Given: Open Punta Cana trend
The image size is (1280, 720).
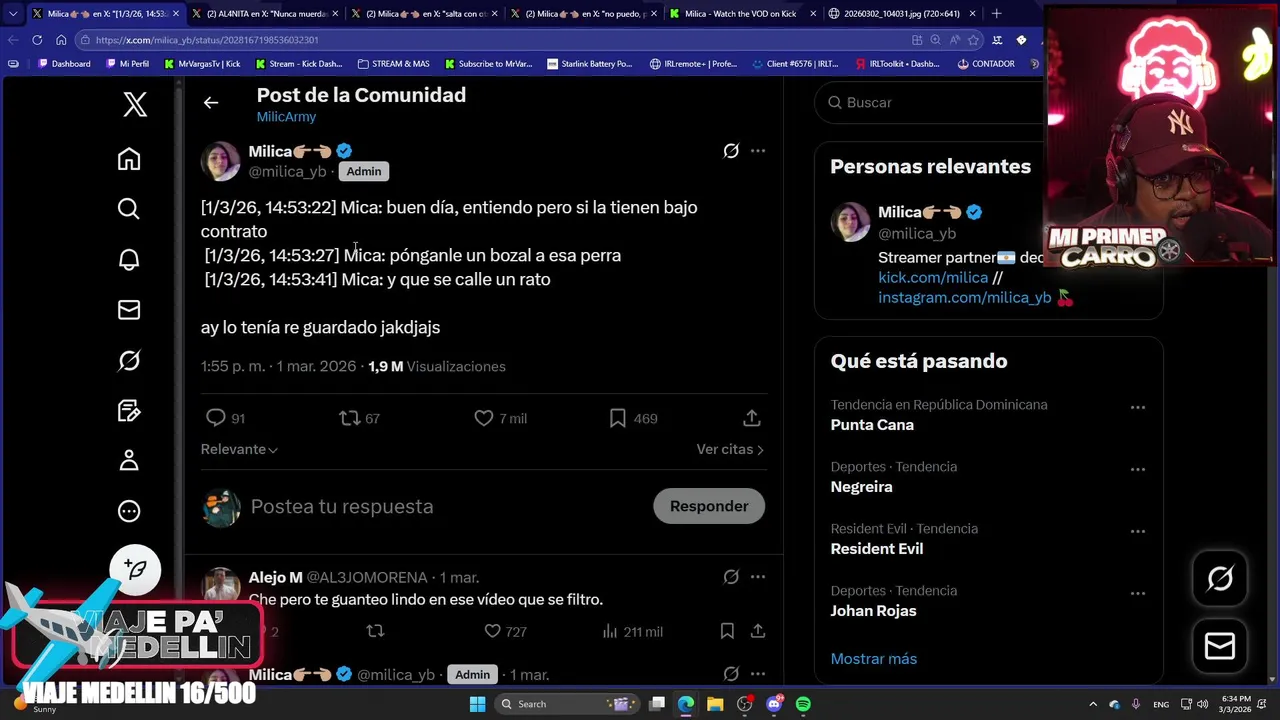Looking at the screenshot, I should point(872,425).
